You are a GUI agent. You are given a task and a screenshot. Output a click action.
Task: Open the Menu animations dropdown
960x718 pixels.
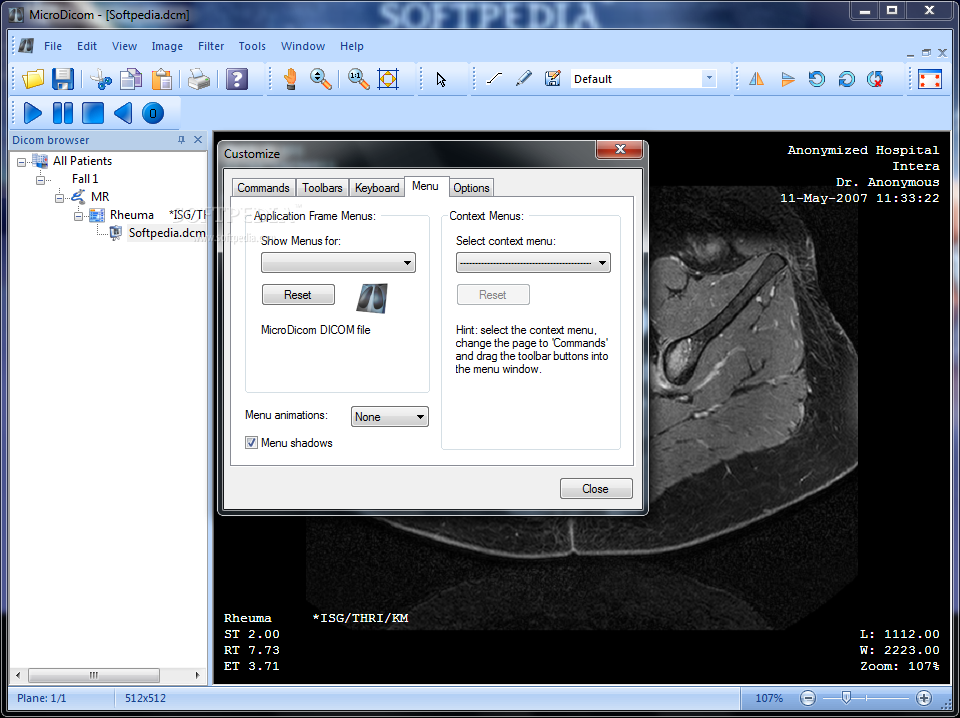pos(389,417)
